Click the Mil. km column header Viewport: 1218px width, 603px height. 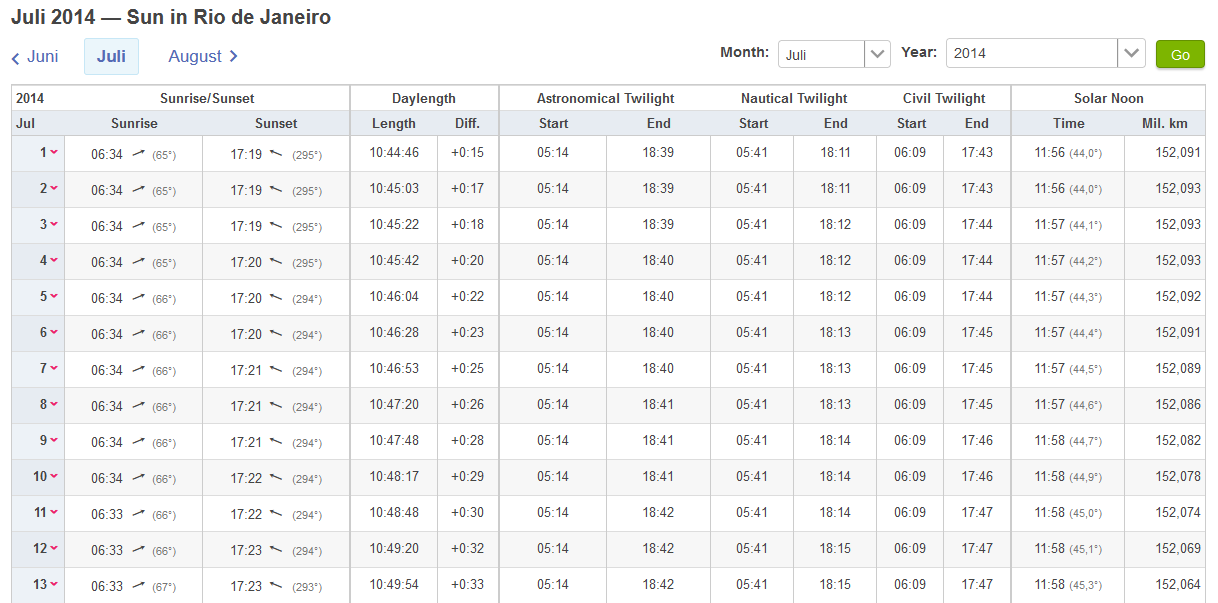[1165, 124]
